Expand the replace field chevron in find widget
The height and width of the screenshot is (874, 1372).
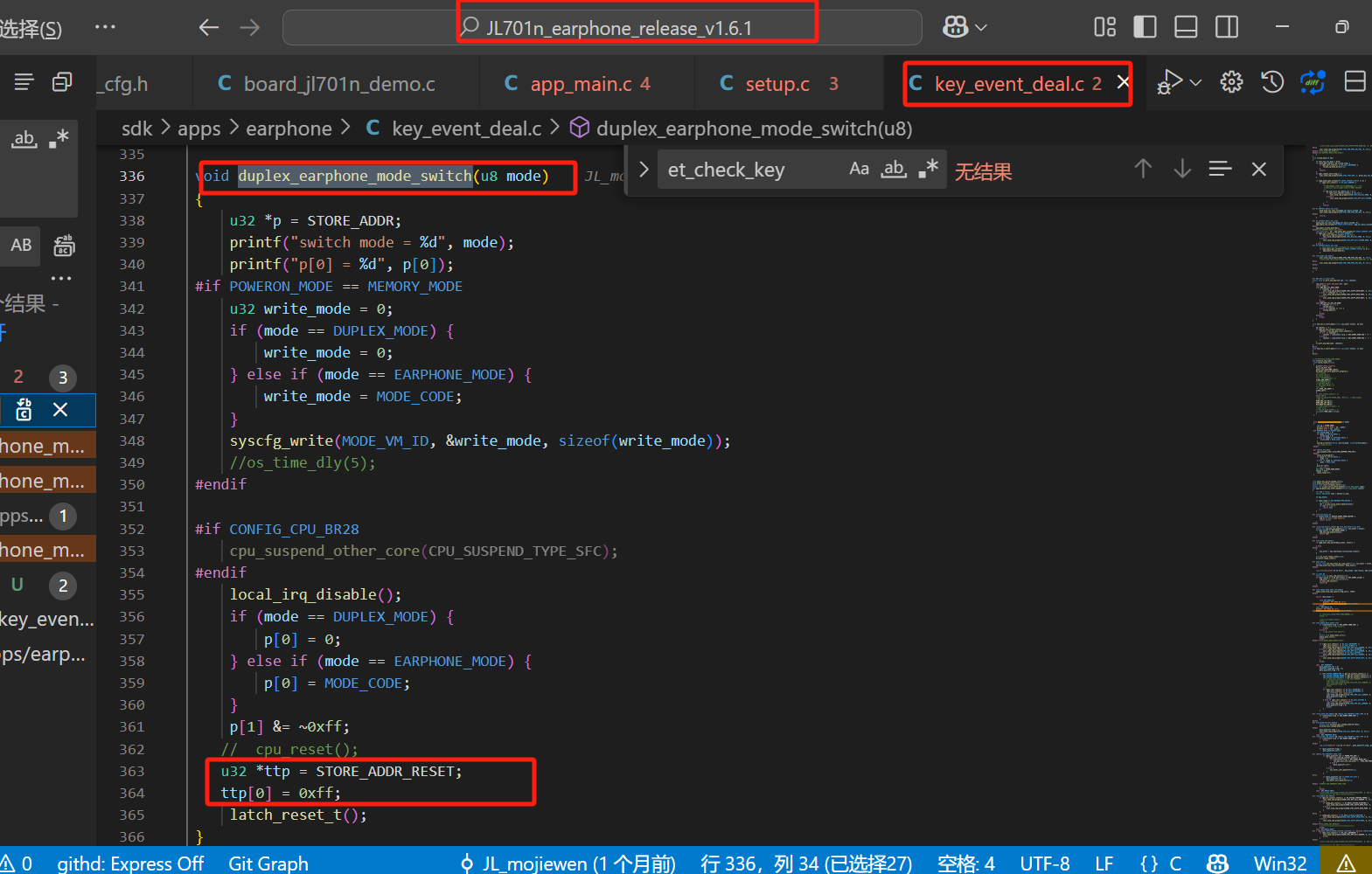pos(644,169)
